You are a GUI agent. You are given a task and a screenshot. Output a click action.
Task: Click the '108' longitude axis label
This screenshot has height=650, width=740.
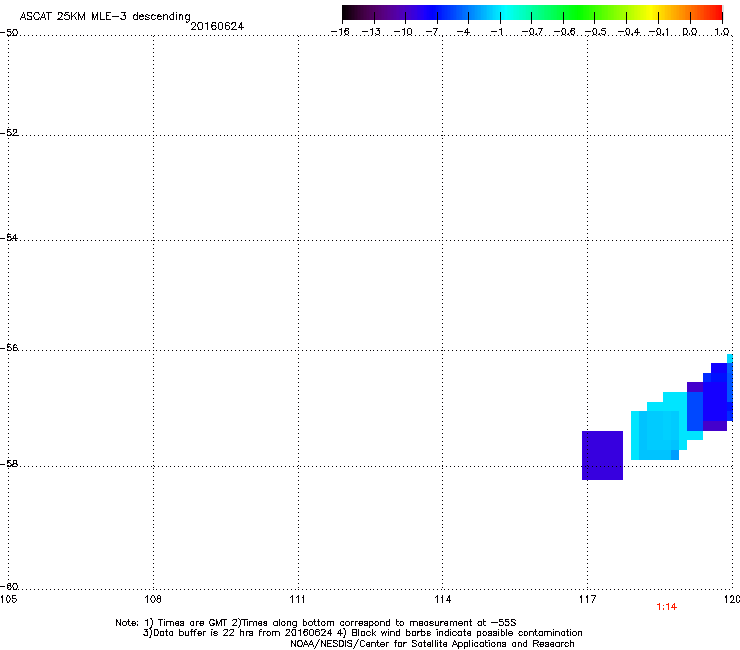click(153, 599)
